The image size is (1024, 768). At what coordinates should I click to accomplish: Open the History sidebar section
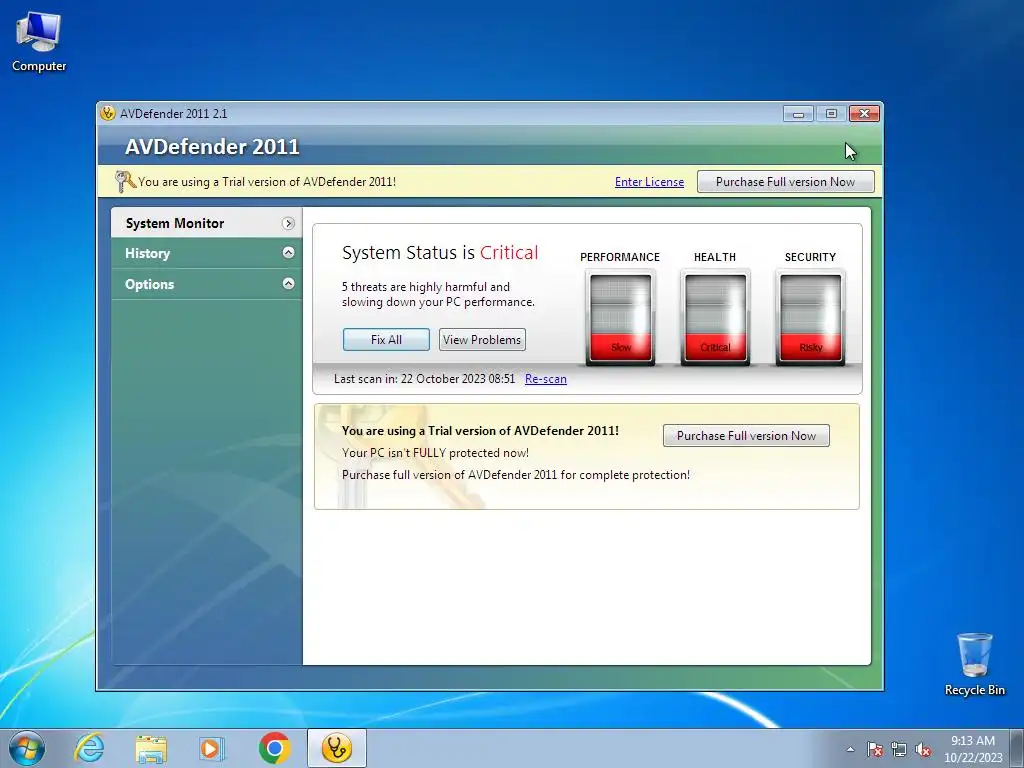tap(206, 253)
